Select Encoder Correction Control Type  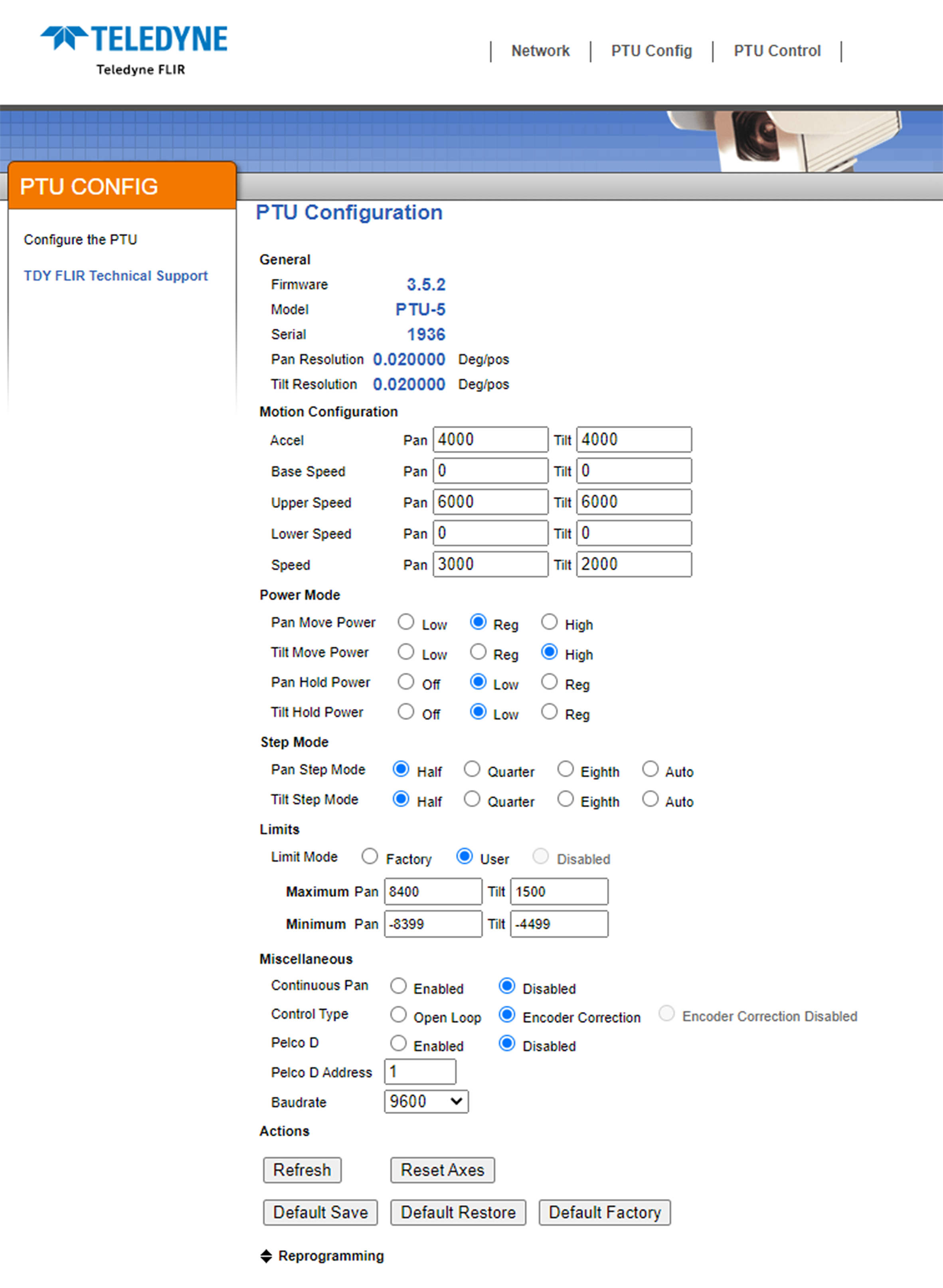point(507,1014)
